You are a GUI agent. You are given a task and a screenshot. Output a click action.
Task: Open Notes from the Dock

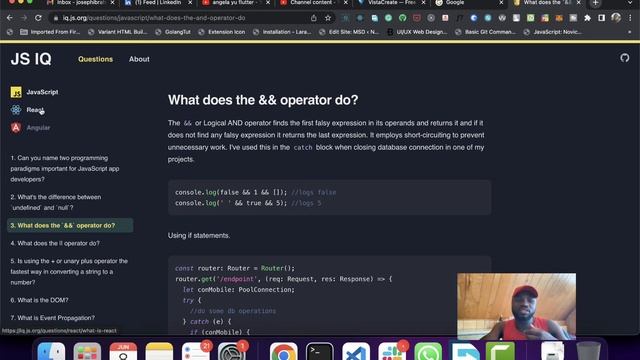(159, 352)
